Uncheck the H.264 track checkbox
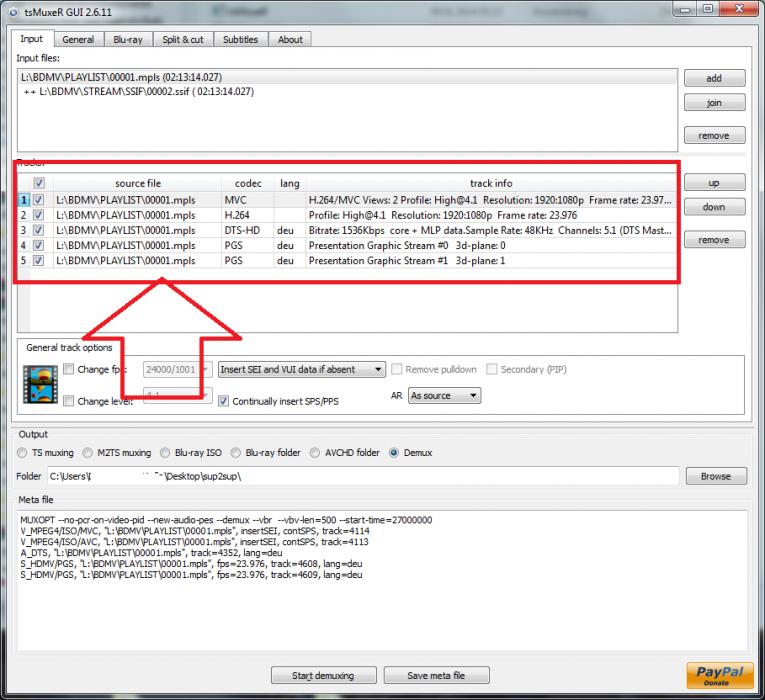The image size is (765, 700). coord(38,215)
